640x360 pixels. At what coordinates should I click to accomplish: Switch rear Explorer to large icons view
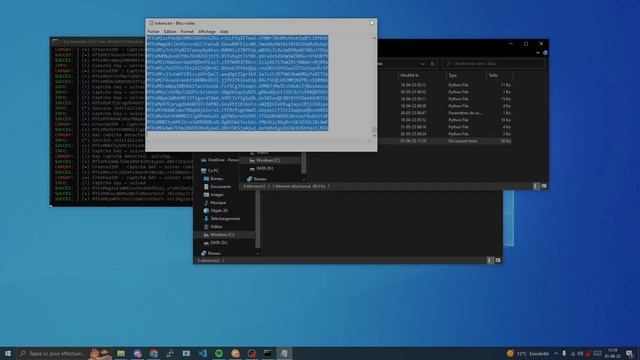pyautogui.click(x=498, y=260)
